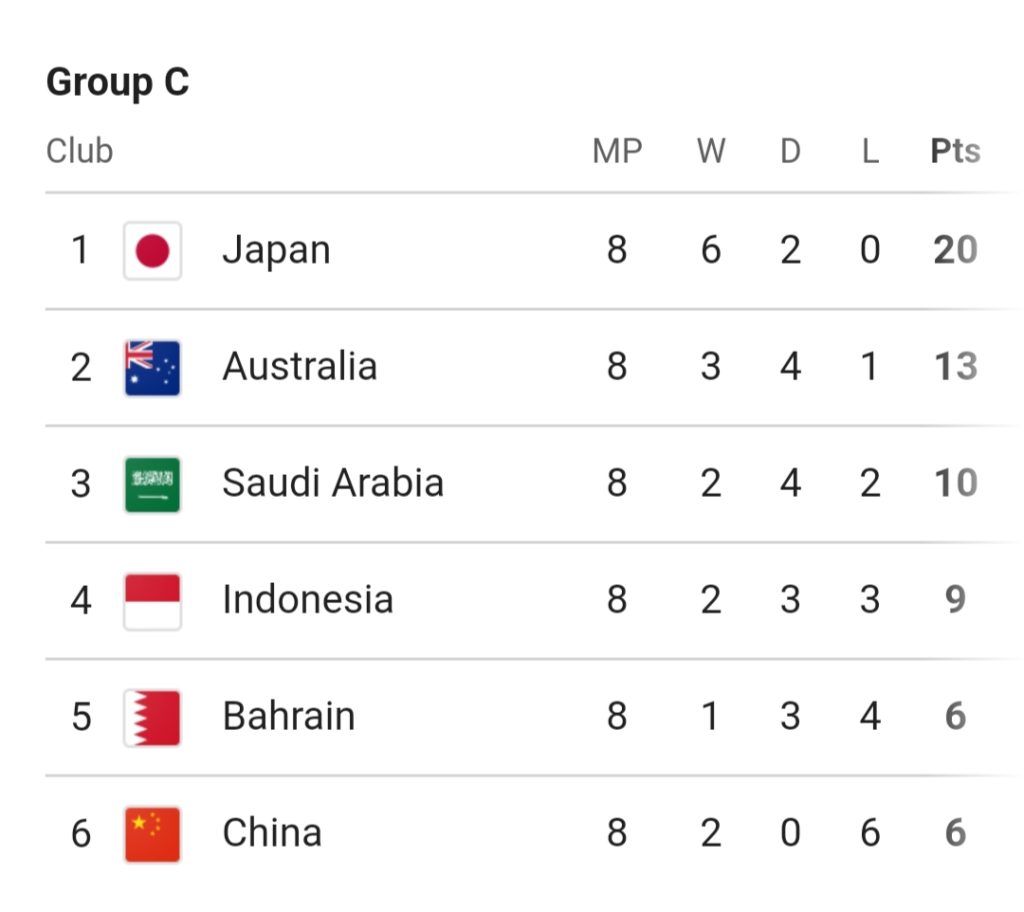Click the Pts column header

click(955, 152)
